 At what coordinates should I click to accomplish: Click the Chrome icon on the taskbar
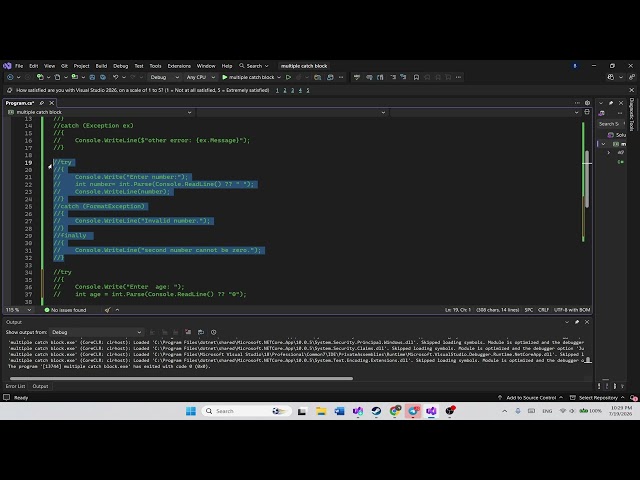coord(395,411)
